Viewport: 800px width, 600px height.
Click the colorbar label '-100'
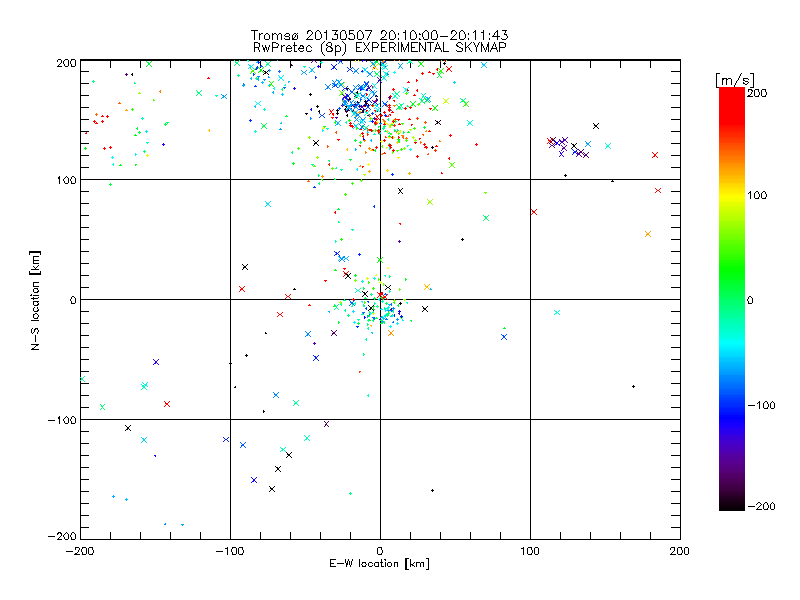(x=761, y=406)
